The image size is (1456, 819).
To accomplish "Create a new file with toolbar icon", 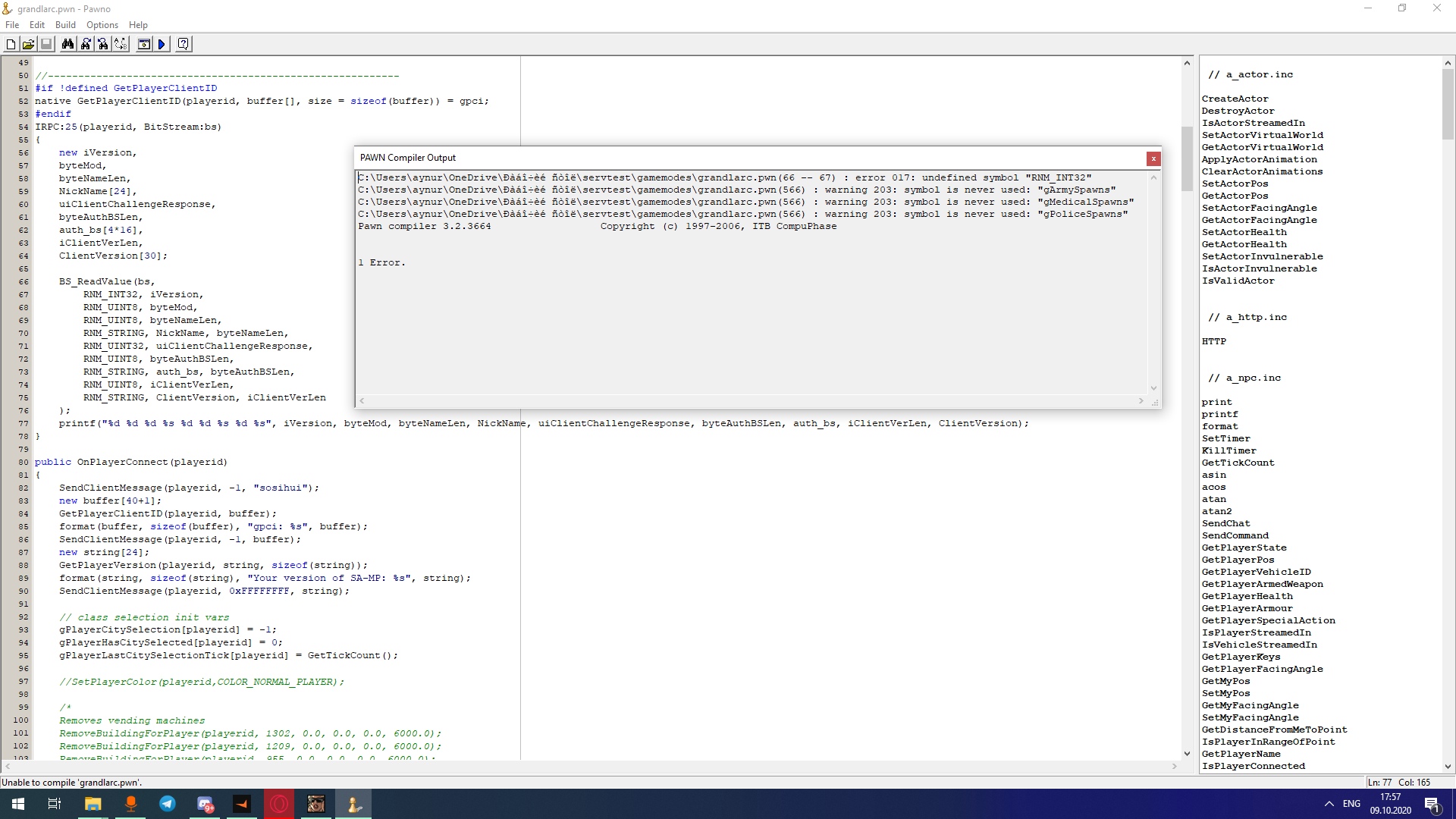I will point(11,44).
